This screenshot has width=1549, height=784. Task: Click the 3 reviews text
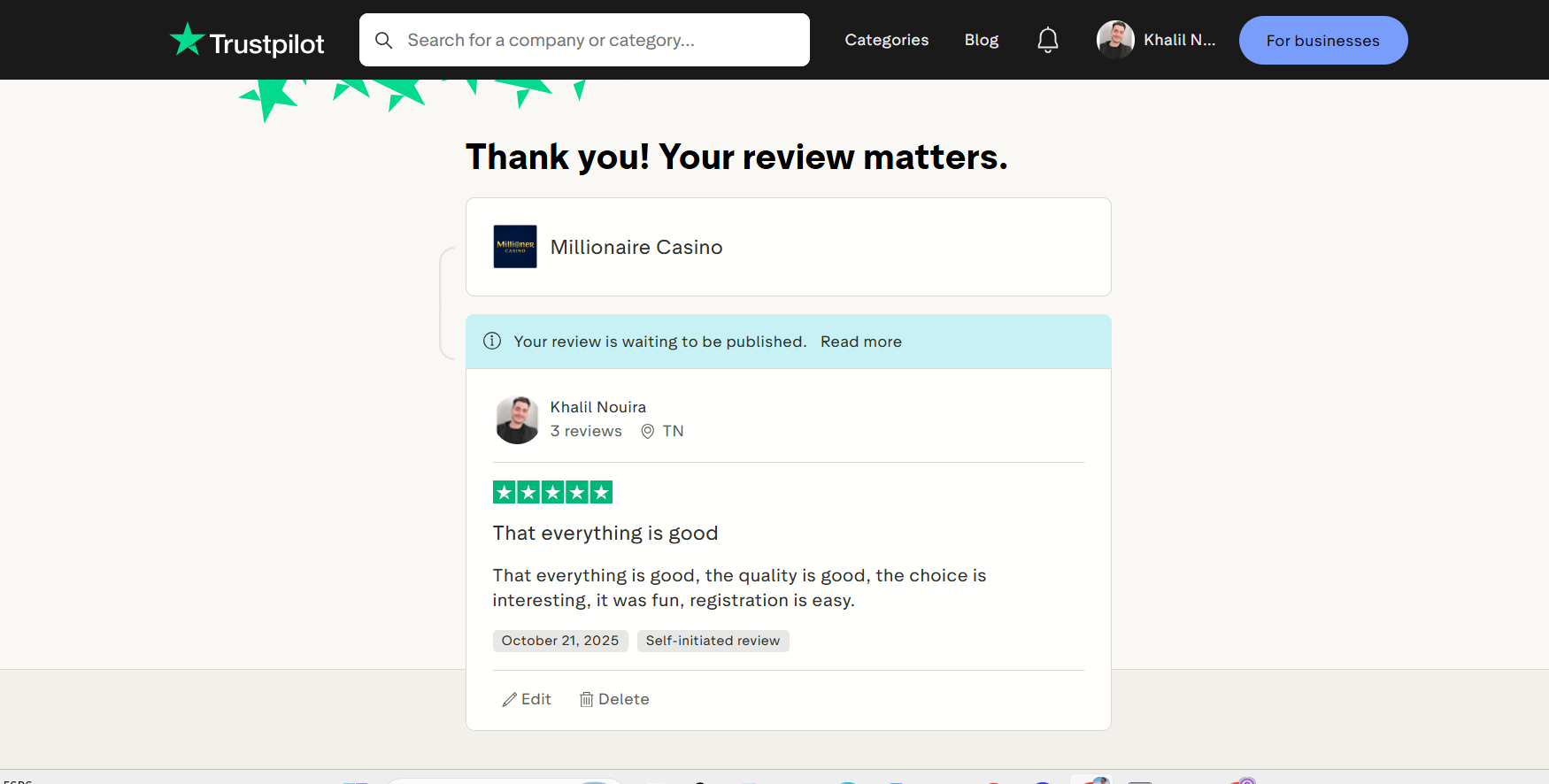click(x=586, y=431)
